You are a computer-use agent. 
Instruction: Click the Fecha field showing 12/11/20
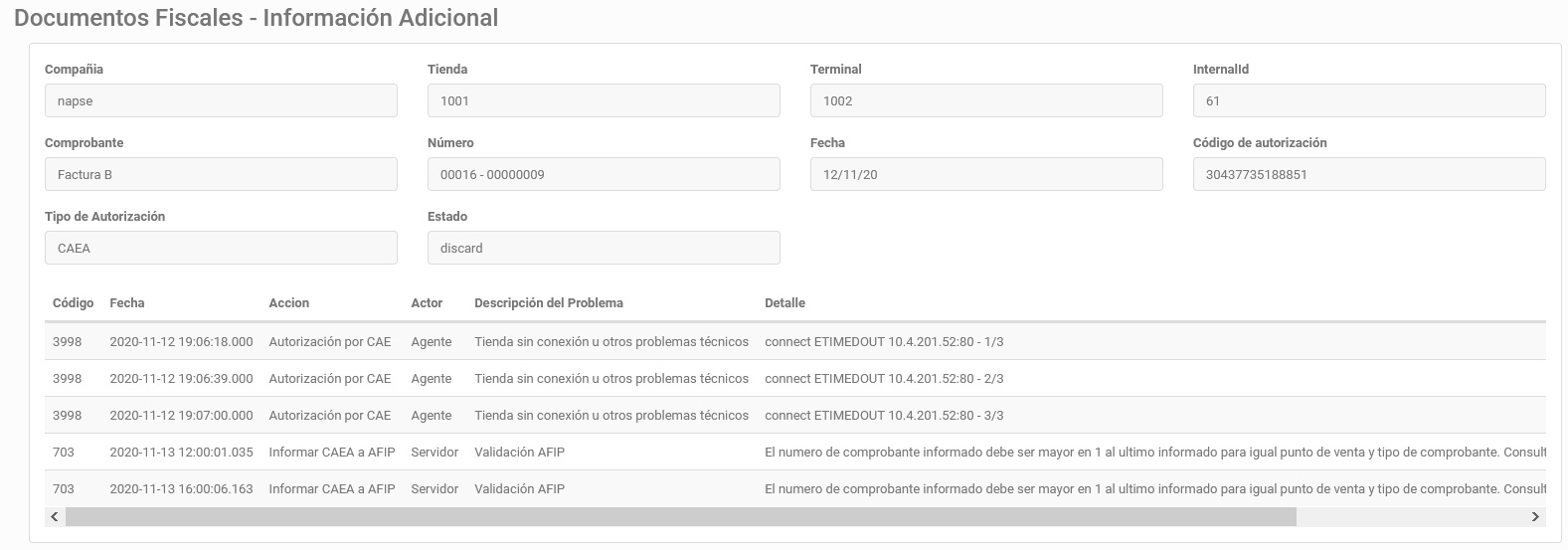click(x=986, y=174)
